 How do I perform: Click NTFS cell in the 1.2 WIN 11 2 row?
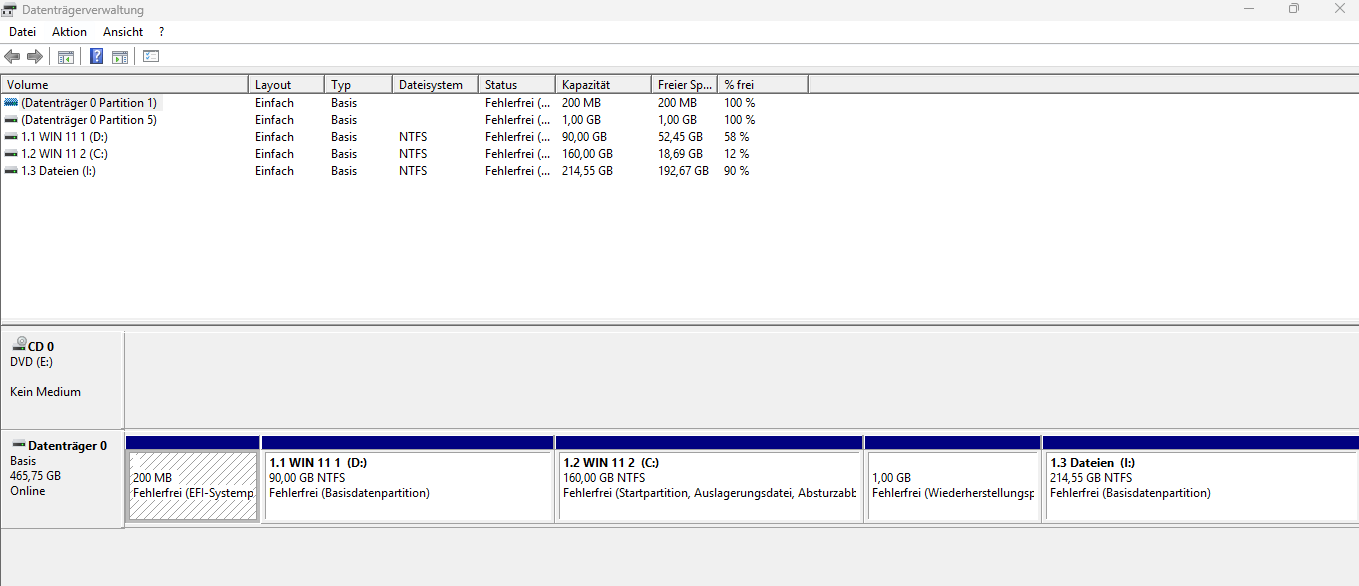(x=413, y=154)
